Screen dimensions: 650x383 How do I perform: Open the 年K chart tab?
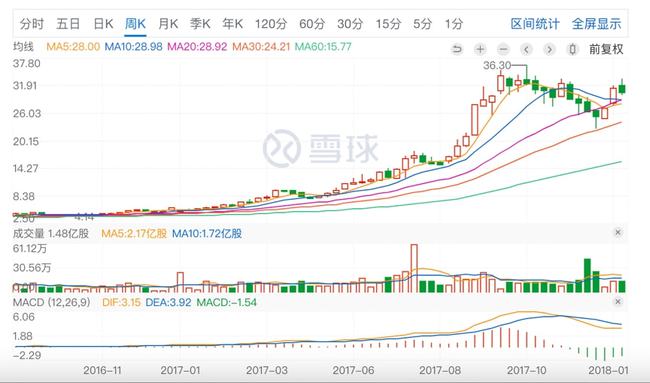[233, 24]
